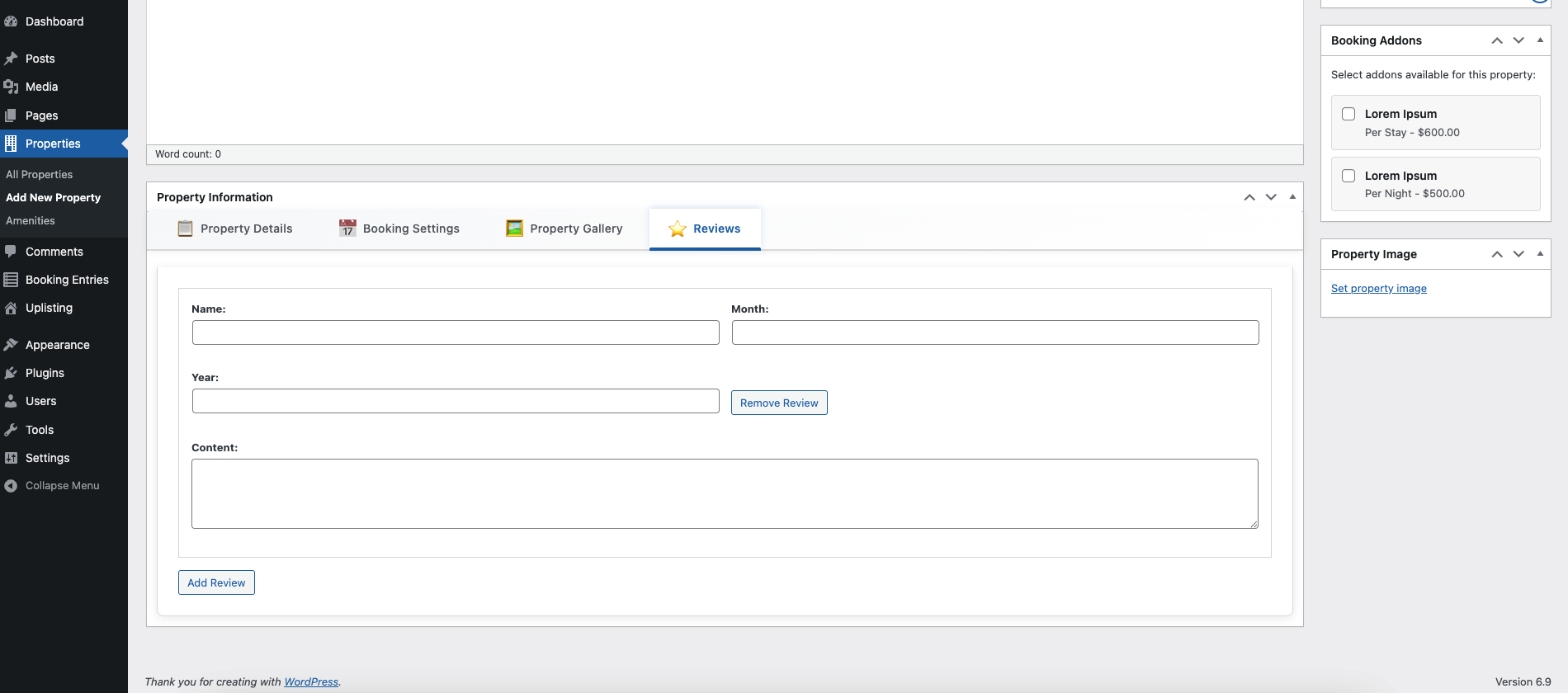Click the Remove Review button

click(x=779, y=403)
